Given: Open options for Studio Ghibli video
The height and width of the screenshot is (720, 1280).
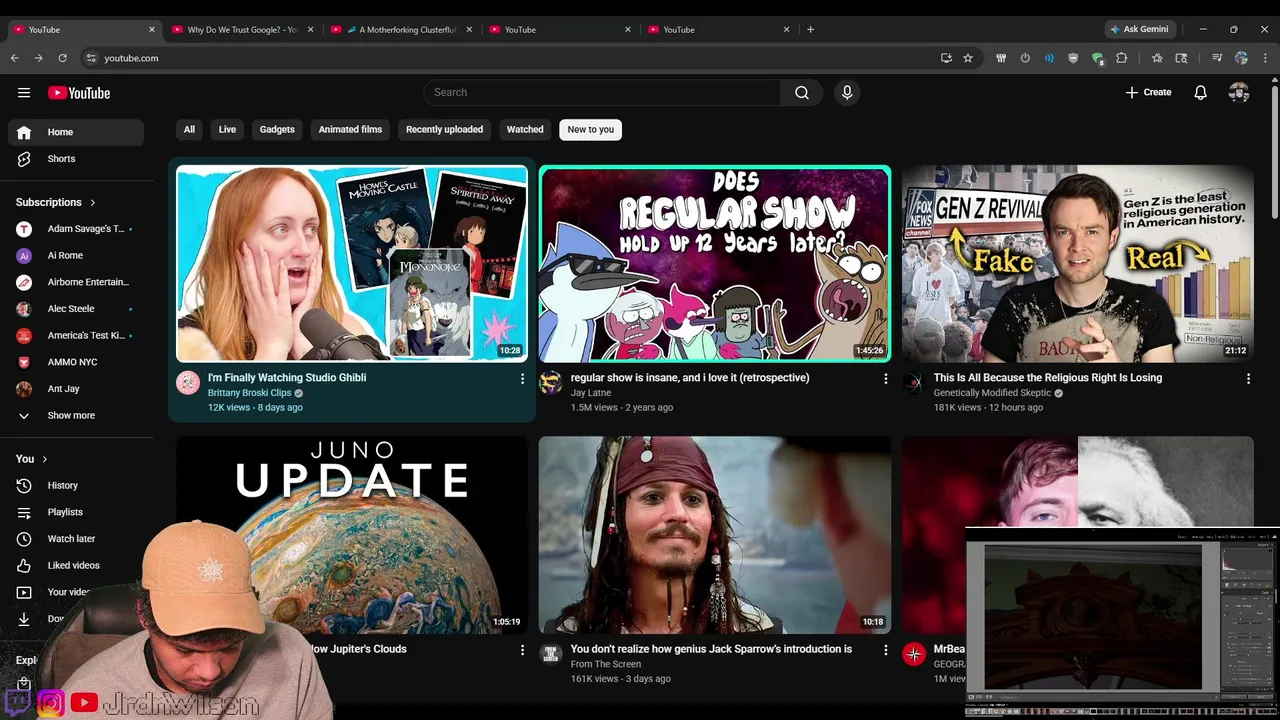Looking at the screenshot, I should (522, 379).
